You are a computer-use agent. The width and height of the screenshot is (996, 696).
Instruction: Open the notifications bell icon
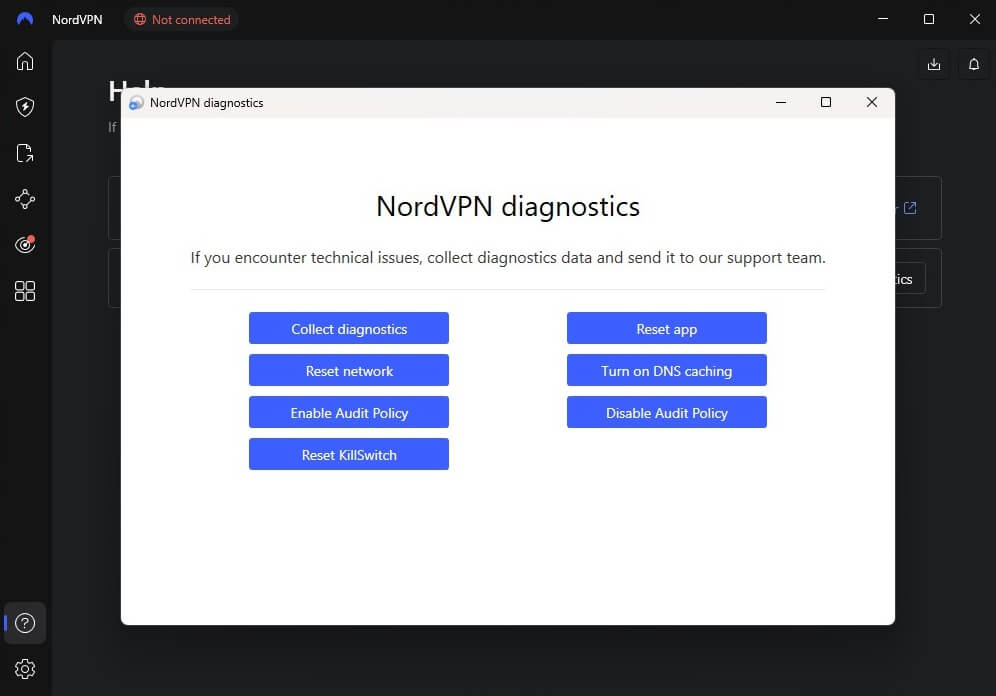[974, 64]
